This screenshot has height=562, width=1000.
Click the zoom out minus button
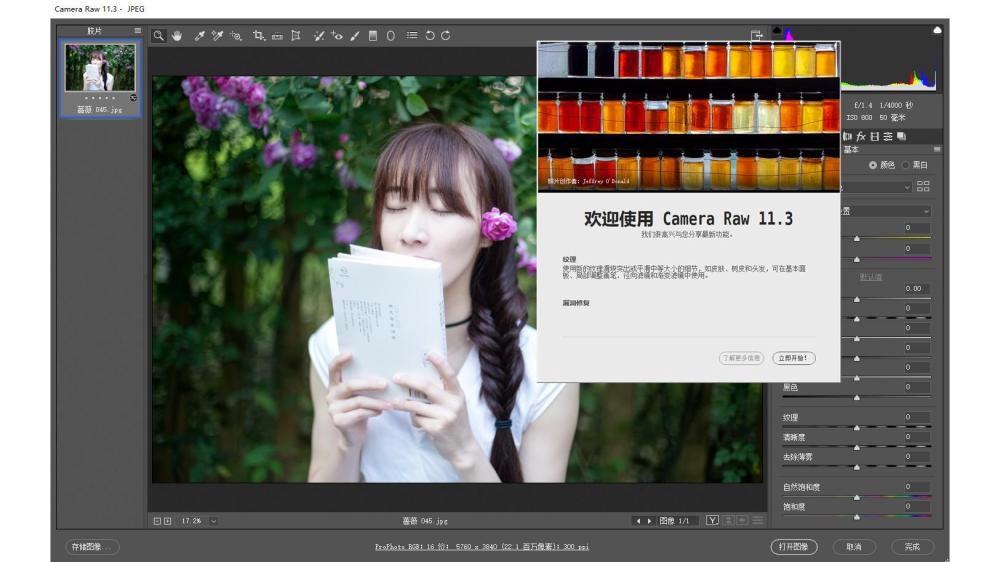tap(157, 521)
